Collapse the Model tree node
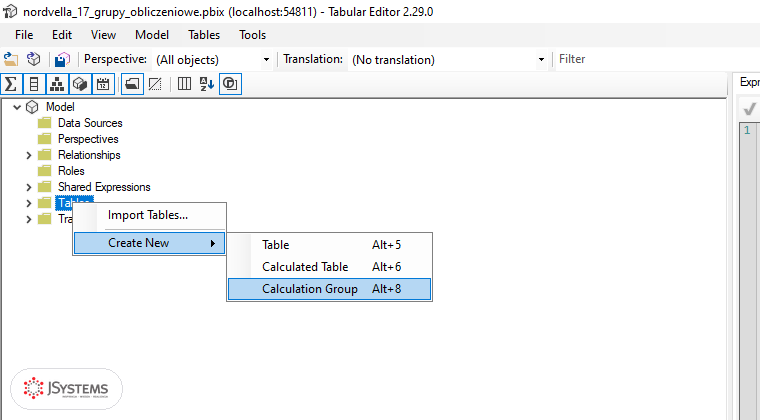 17,107
